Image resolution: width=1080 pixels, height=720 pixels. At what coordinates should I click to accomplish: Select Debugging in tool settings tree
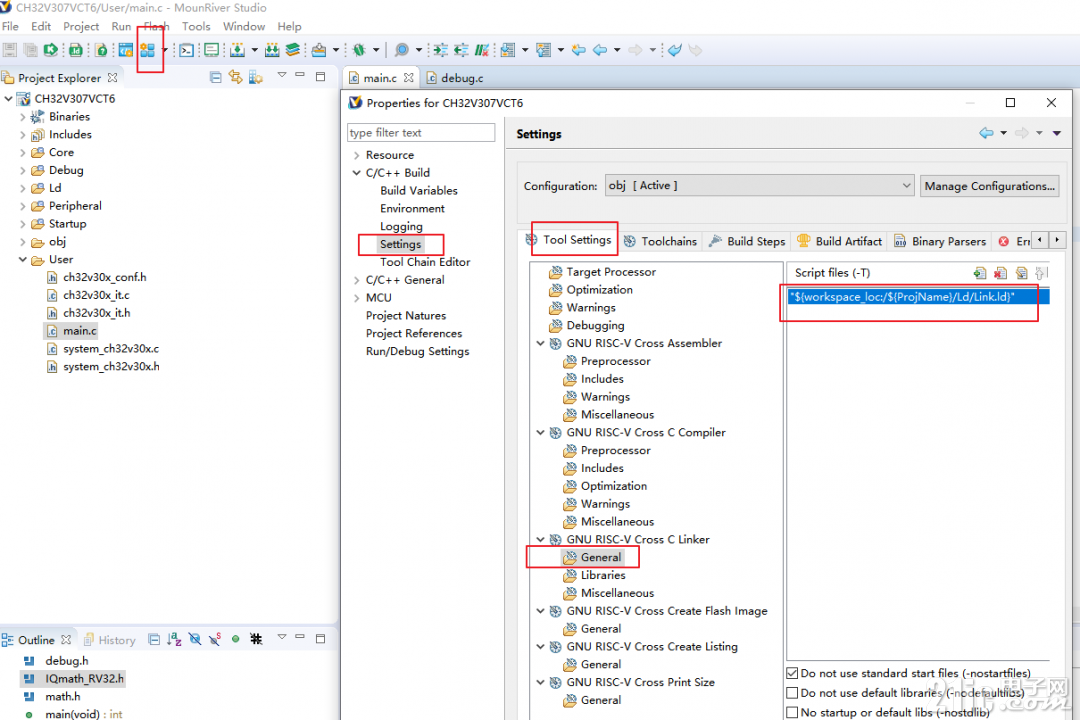(595, 325)
